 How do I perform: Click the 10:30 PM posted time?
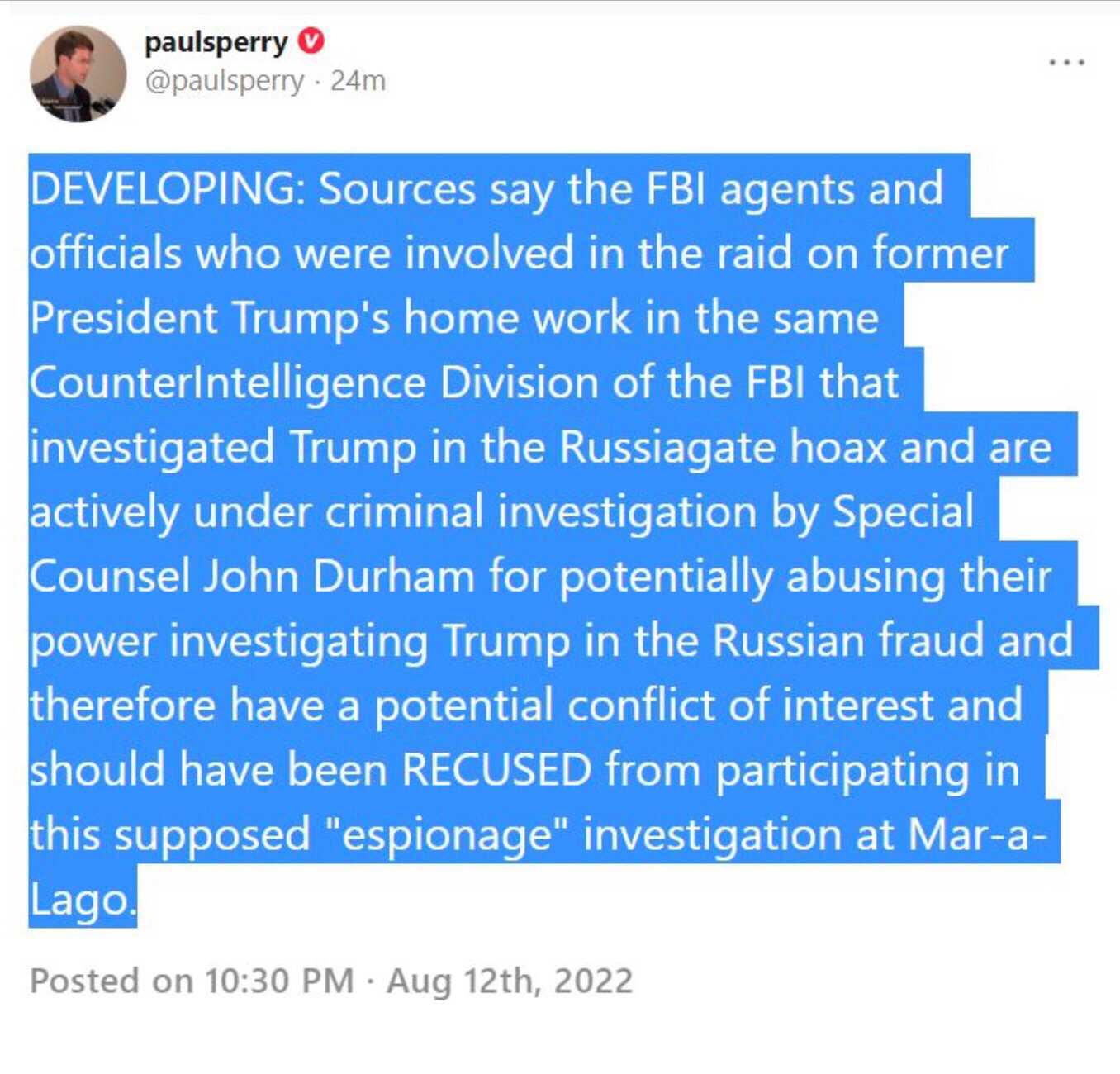[279, 981]
